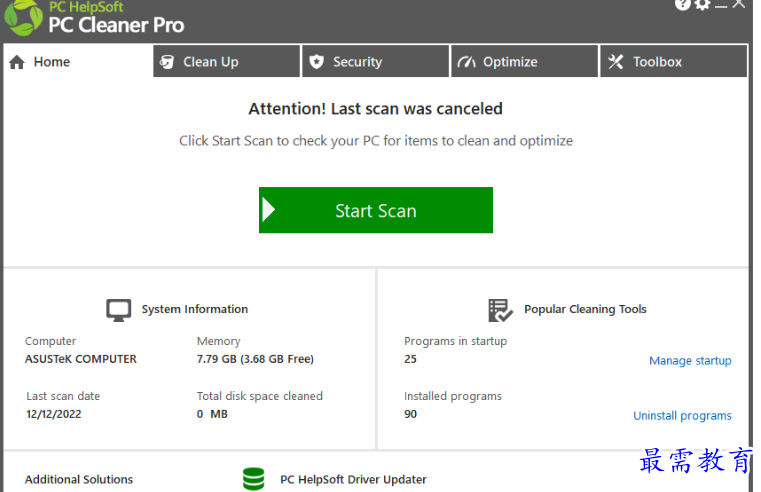The height and width of the screenshot is (492, 761).
Task: Open settings via the gear icon
Action: pos(702,4)
